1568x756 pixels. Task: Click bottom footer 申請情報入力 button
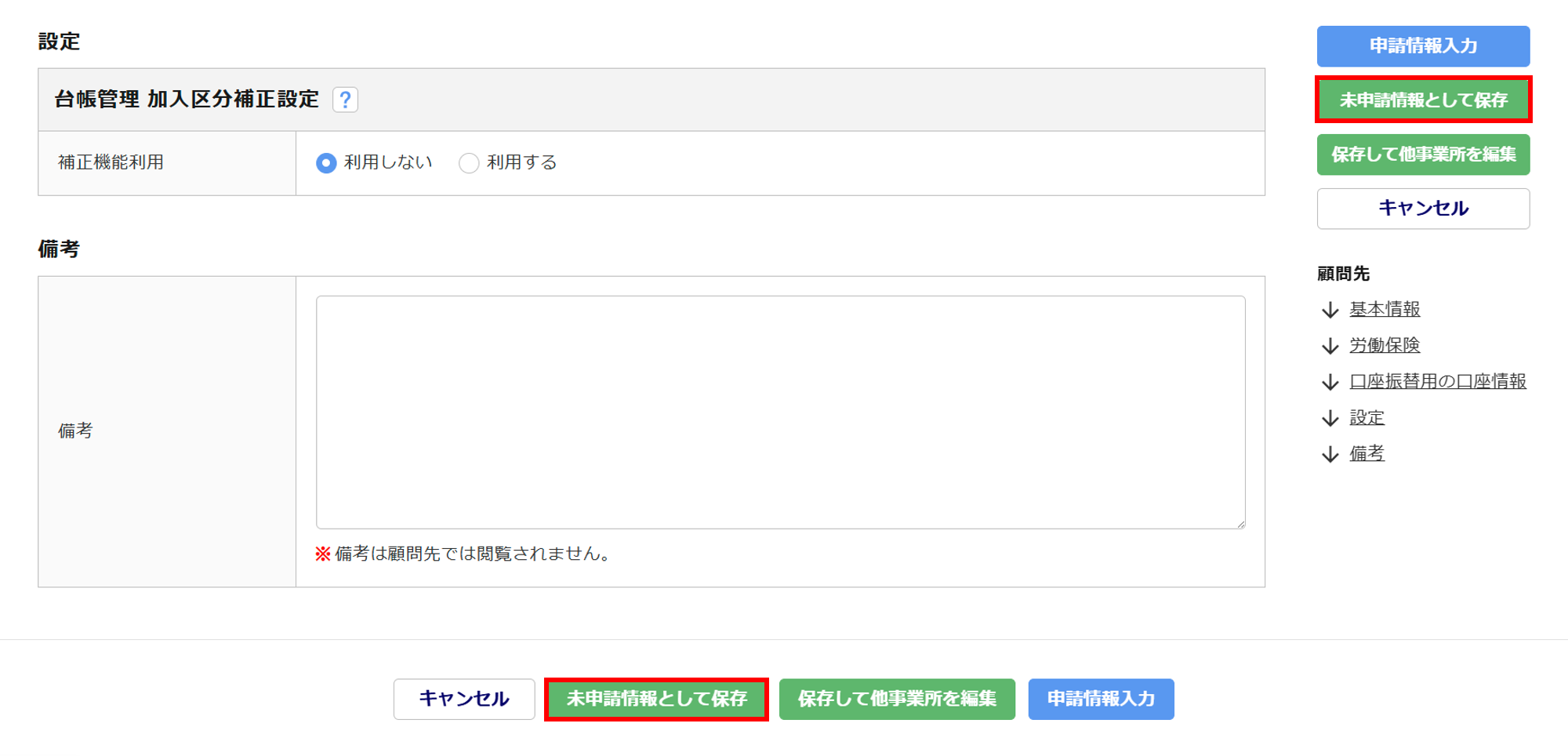(1101, 699)
